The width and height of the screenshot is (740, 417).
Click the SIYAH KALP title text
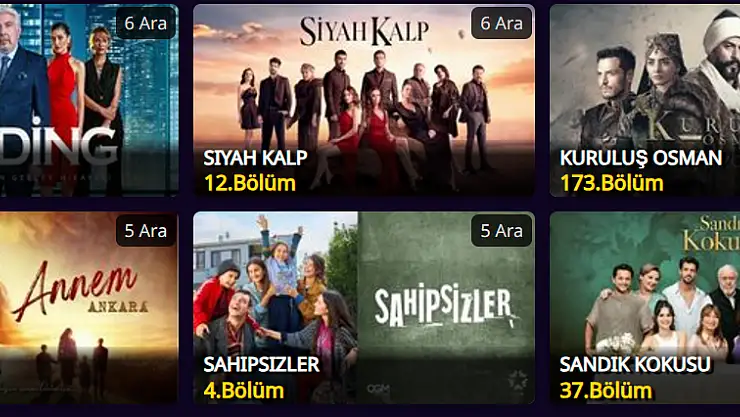point(255,158)
